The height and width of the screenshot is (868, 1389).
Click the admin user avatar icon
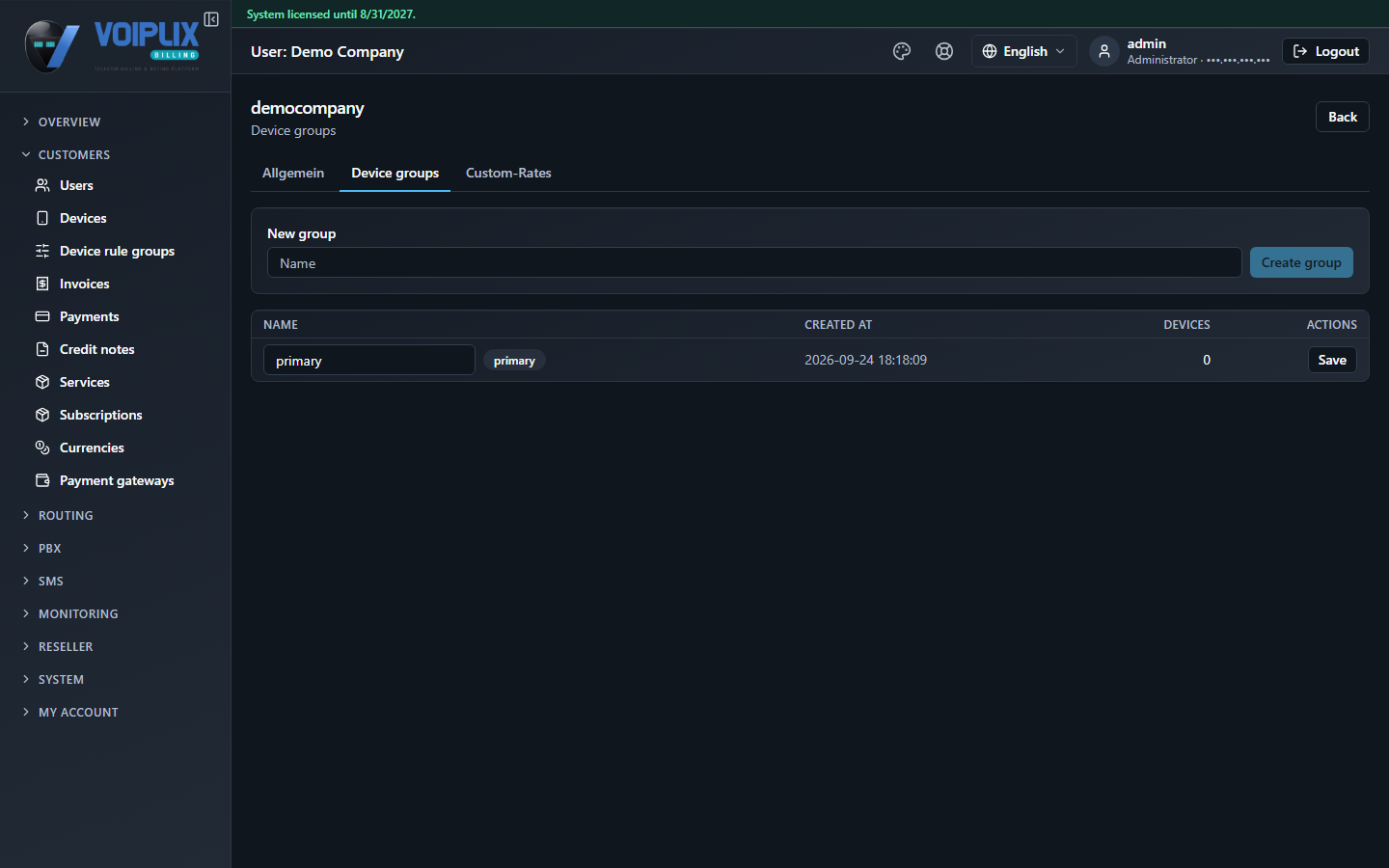click(1104, 51)
